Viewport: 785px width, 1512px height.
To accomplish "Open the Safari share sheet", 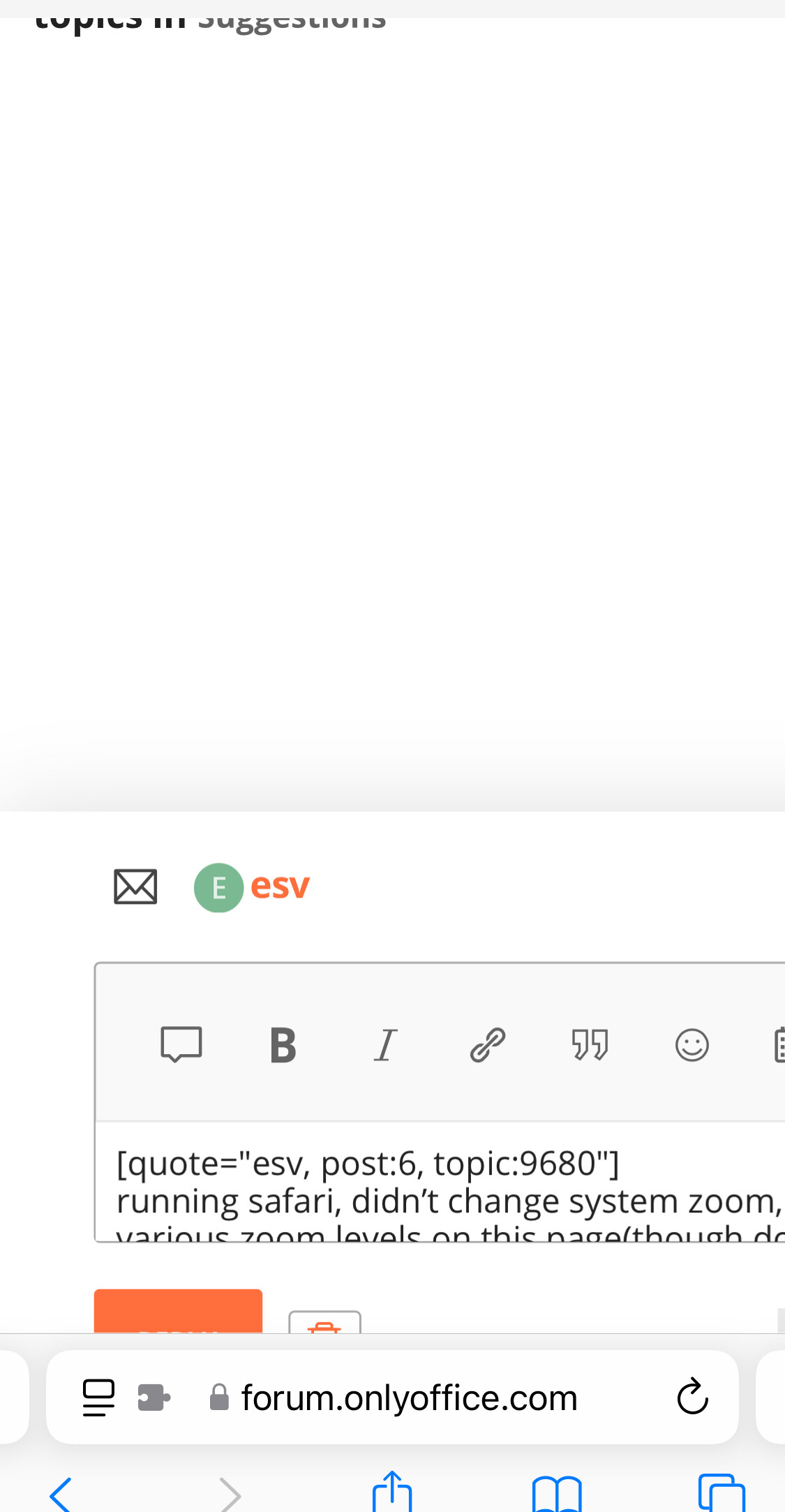I will point(392,1492).
